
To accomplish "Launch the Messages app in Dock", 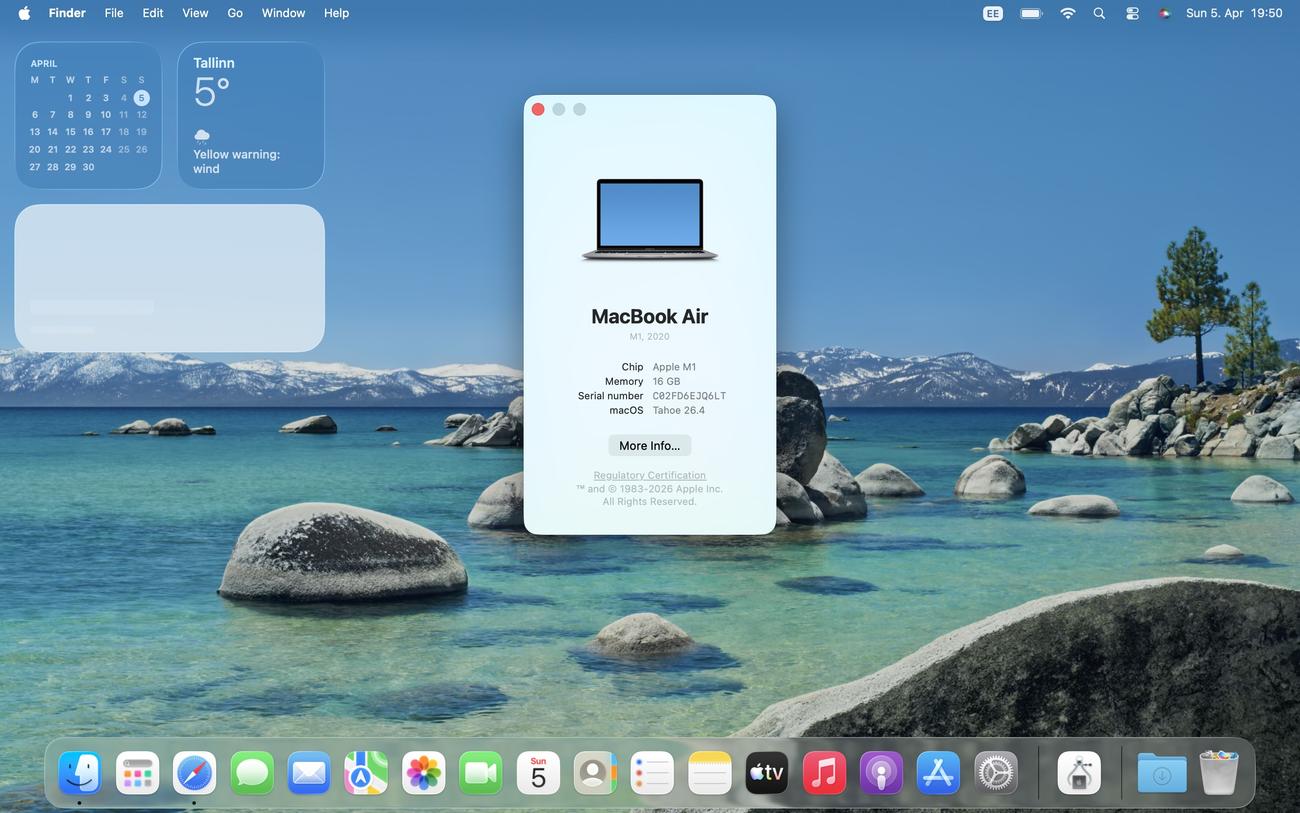I will [x=252, y=773].
